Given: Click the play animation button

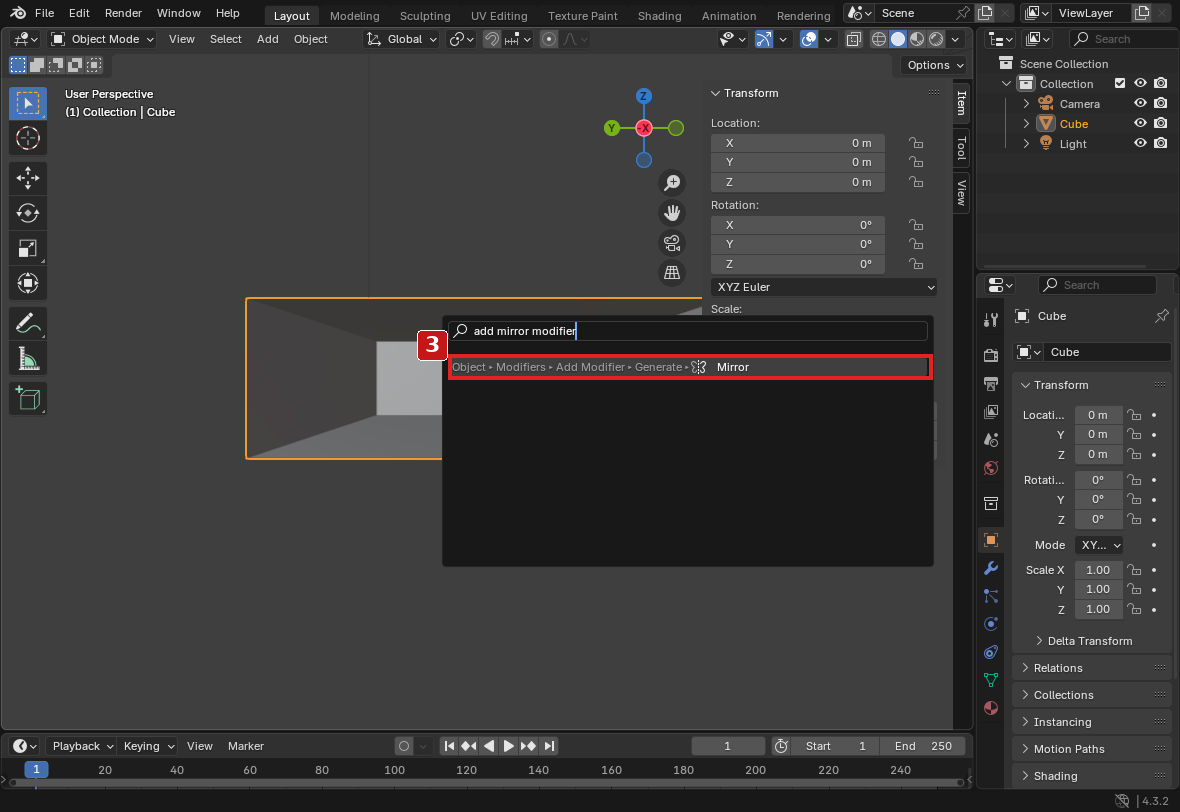Looking at the screenshot, I should (x=509, y=746).
